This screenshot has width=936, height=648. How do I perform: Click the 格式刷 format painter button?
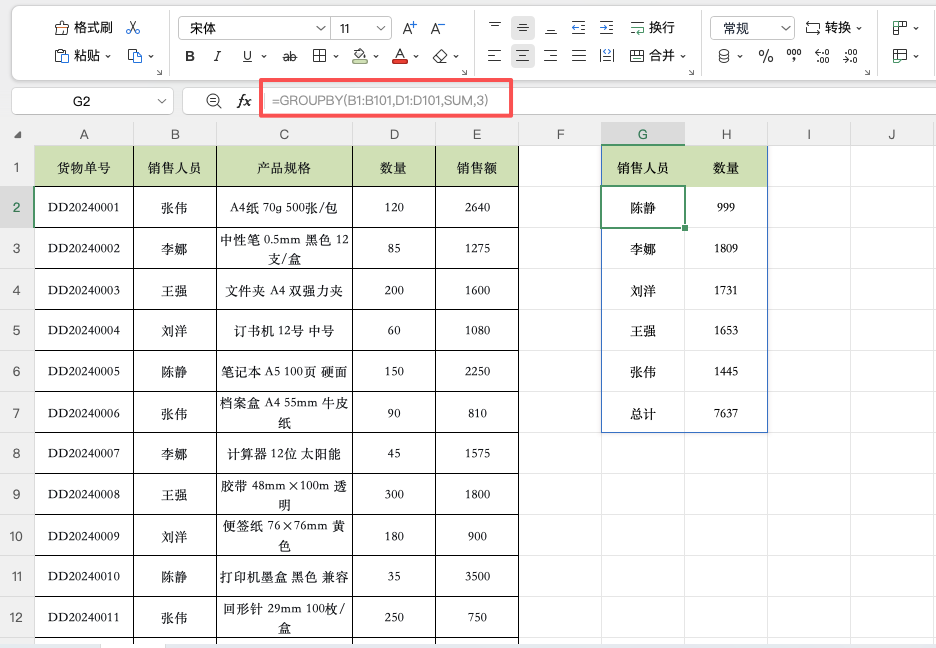coord(84,27)
